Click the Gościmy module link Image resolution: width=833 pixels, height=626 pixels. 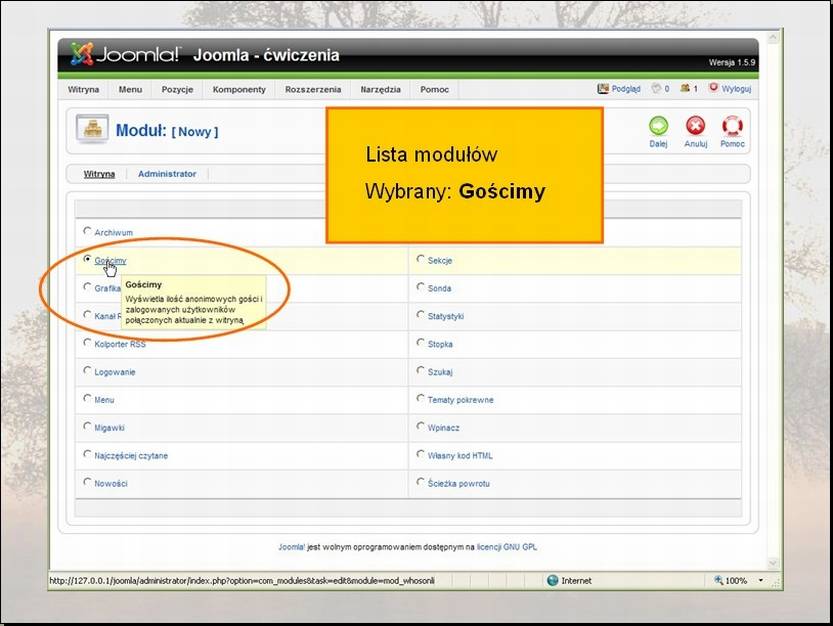(x=110, y=260)
